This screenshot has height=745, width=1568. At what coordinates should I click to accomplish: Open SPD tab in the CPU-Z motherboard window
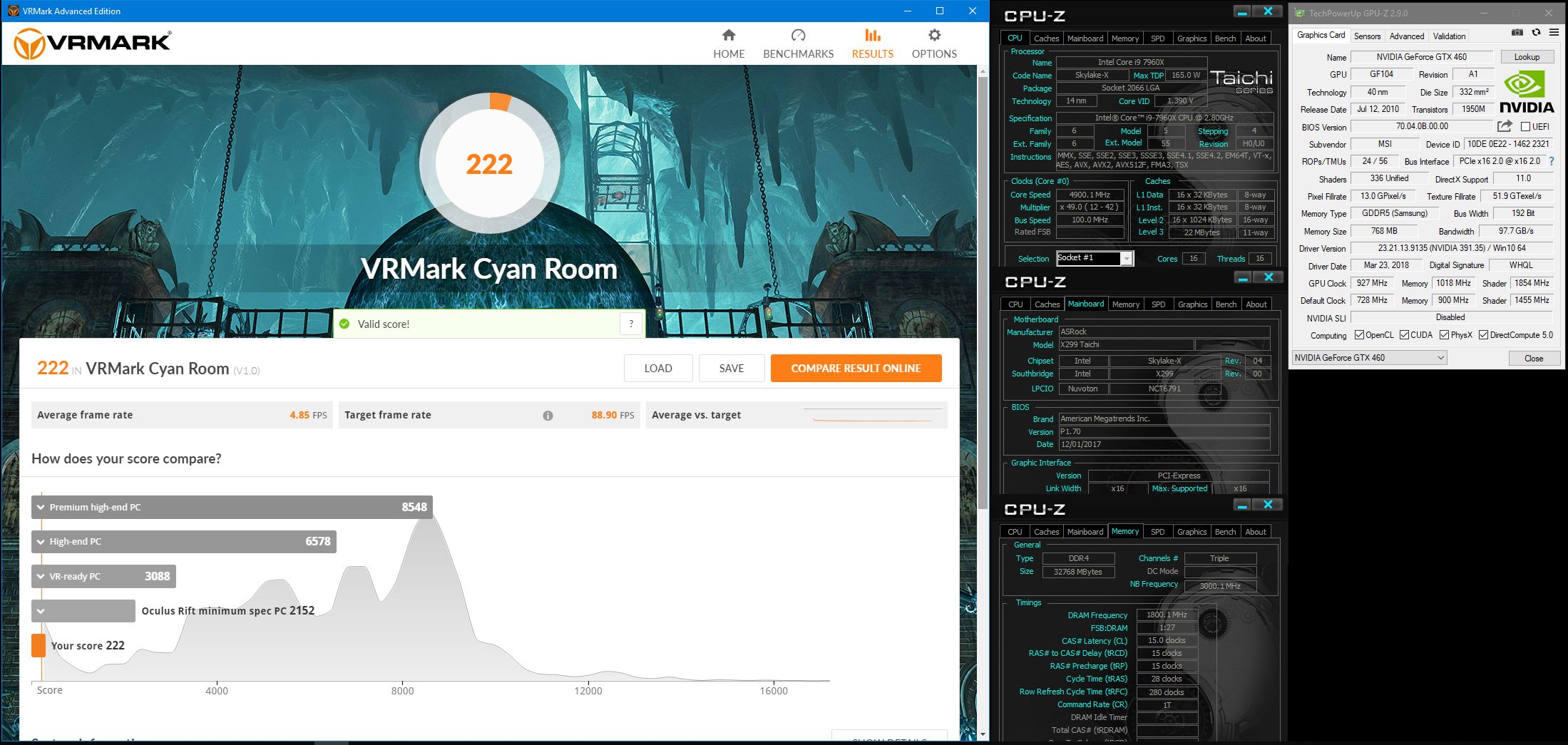[x=1159, y=304]
